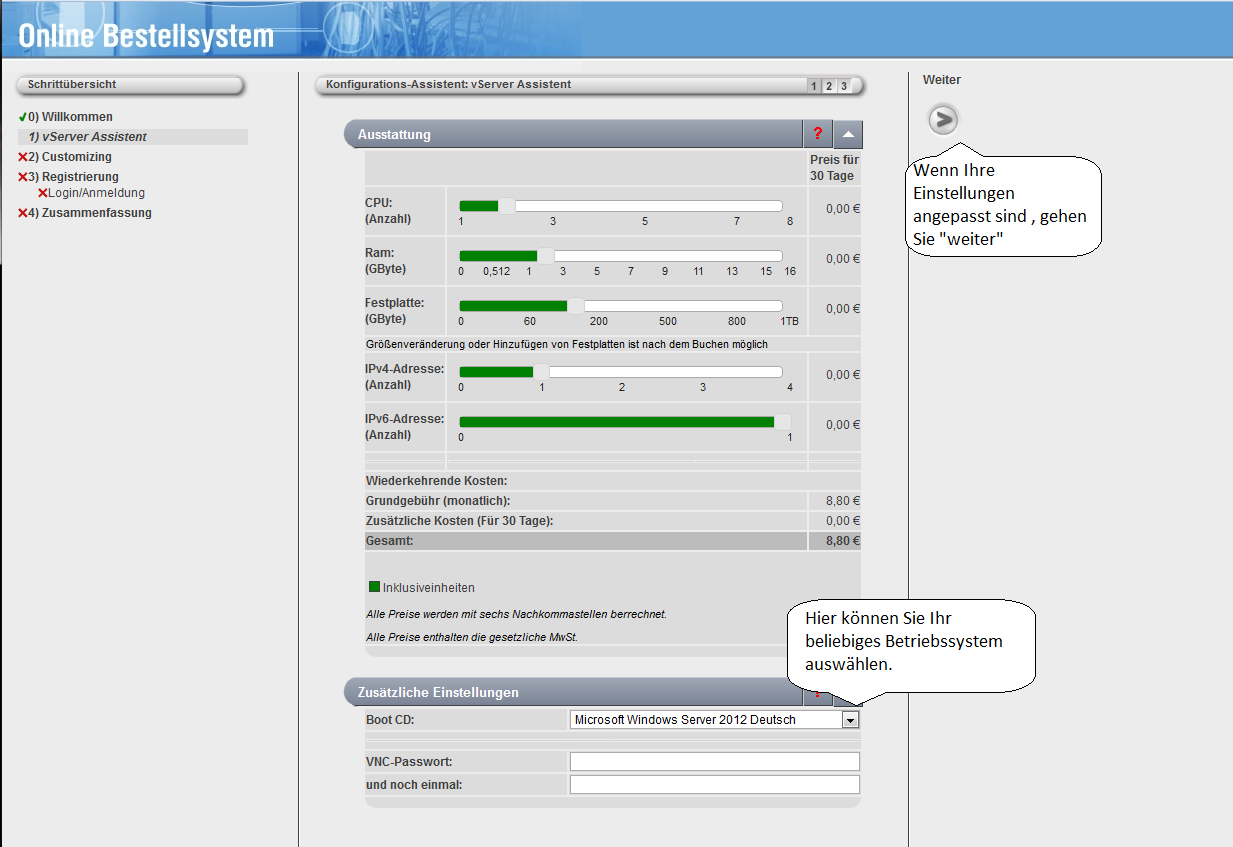The width and height of the screenshot is (1233, 847).
Task: Collapse the Ausstattung section
Action: 848,134
